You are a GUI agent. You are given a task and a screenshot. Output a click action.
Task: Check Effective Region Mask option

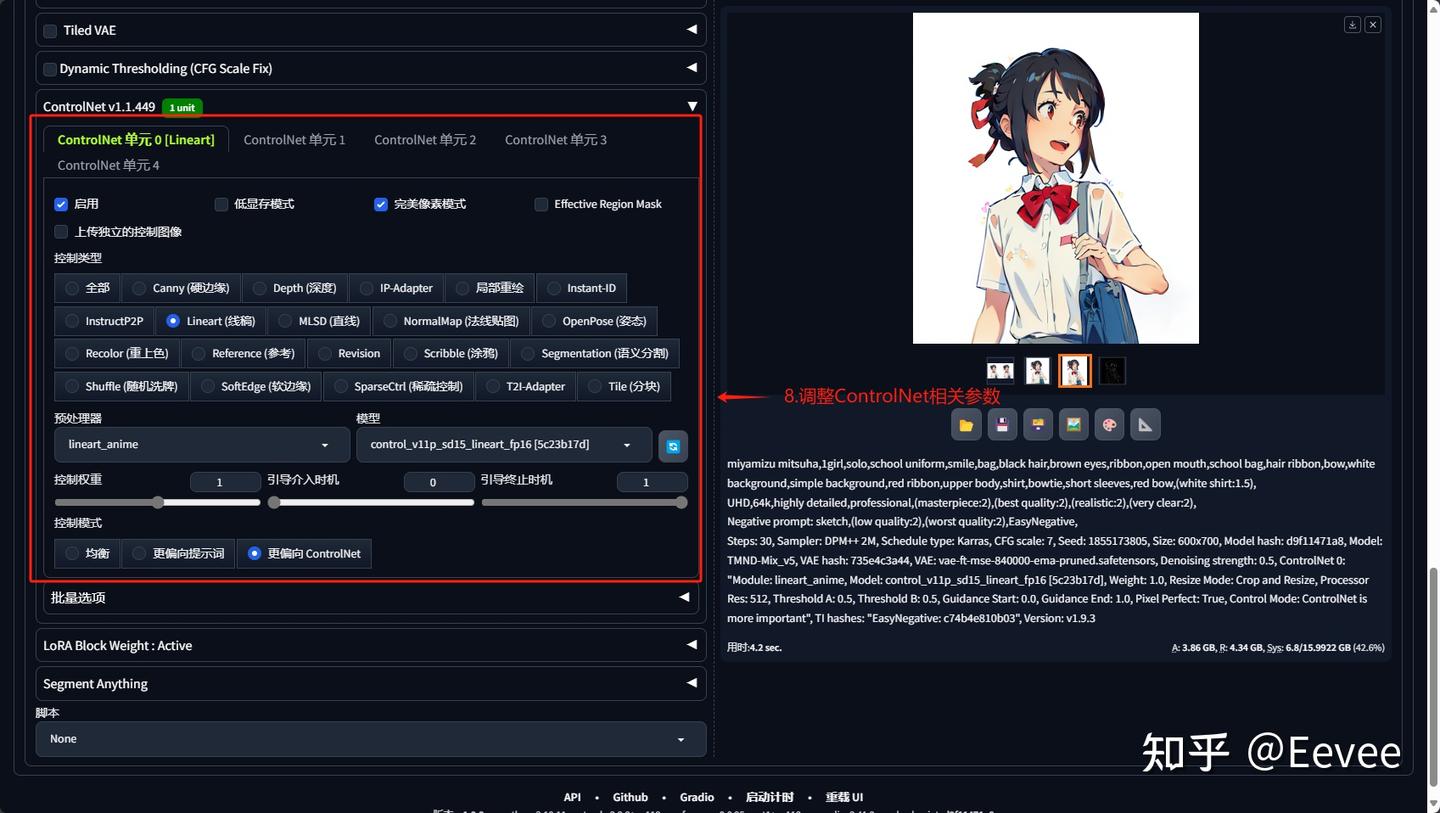click(541, 204)
